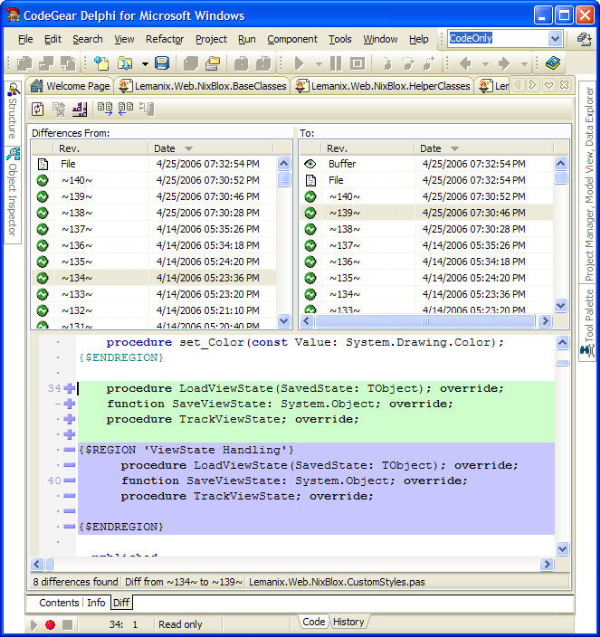Click the go to next difference icon
This screenshot has width=600, height=637.
pyautogui.click(x=104, y=109)
